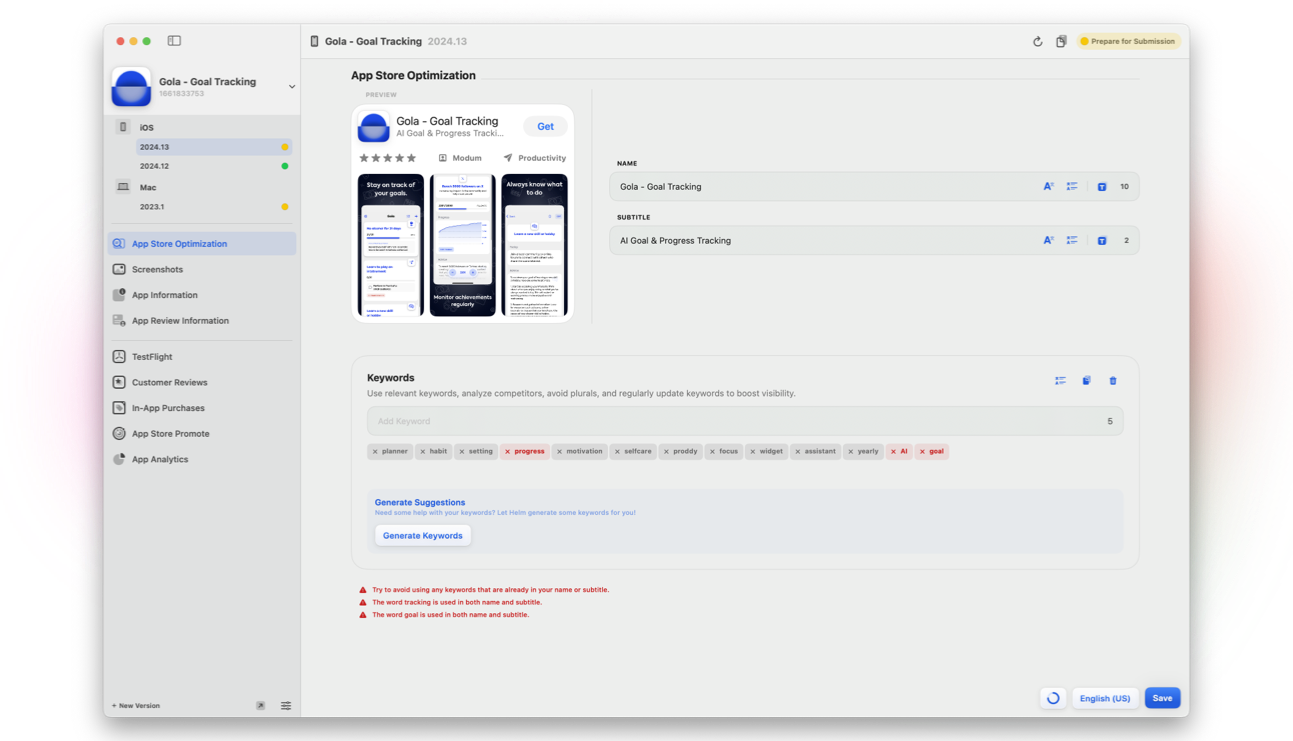The image size is (1293, 741).
Task: Remove the 'planner' keyword tag
Action: pyautogui.click(x=375, y=452)
